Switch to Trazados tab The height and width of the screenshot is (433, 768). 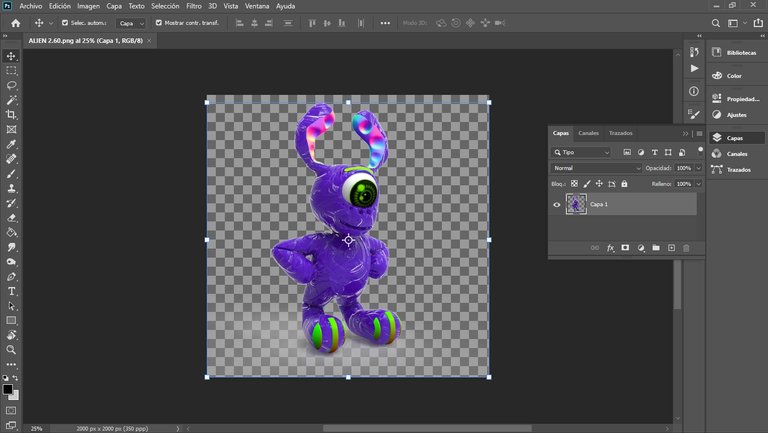click(621, 133)
